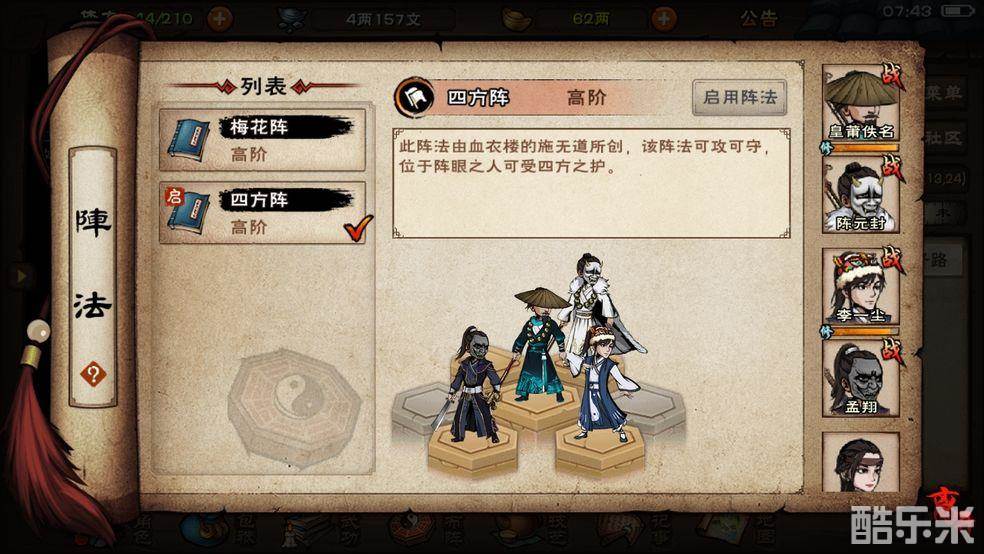Toggle the red checkmark on 四方阵
Screen dimensions: 984x554
click(358, 228)
